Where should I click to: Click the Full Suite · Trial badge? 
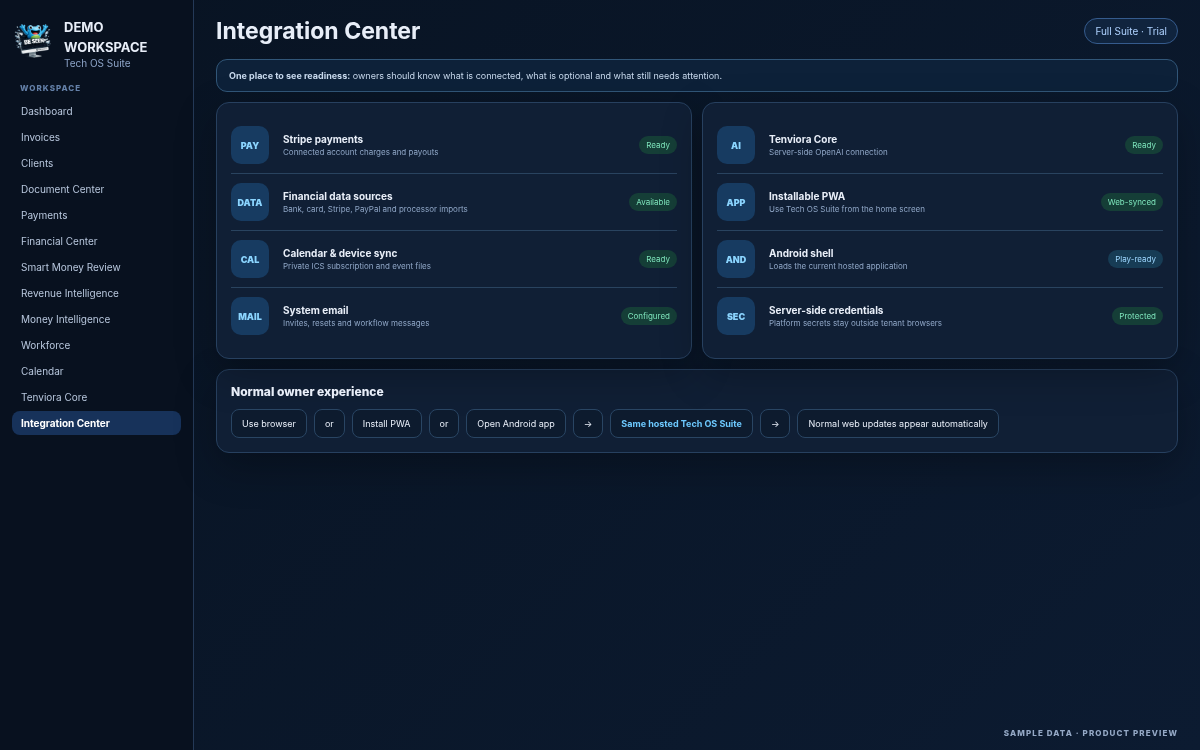[1131, 31]
